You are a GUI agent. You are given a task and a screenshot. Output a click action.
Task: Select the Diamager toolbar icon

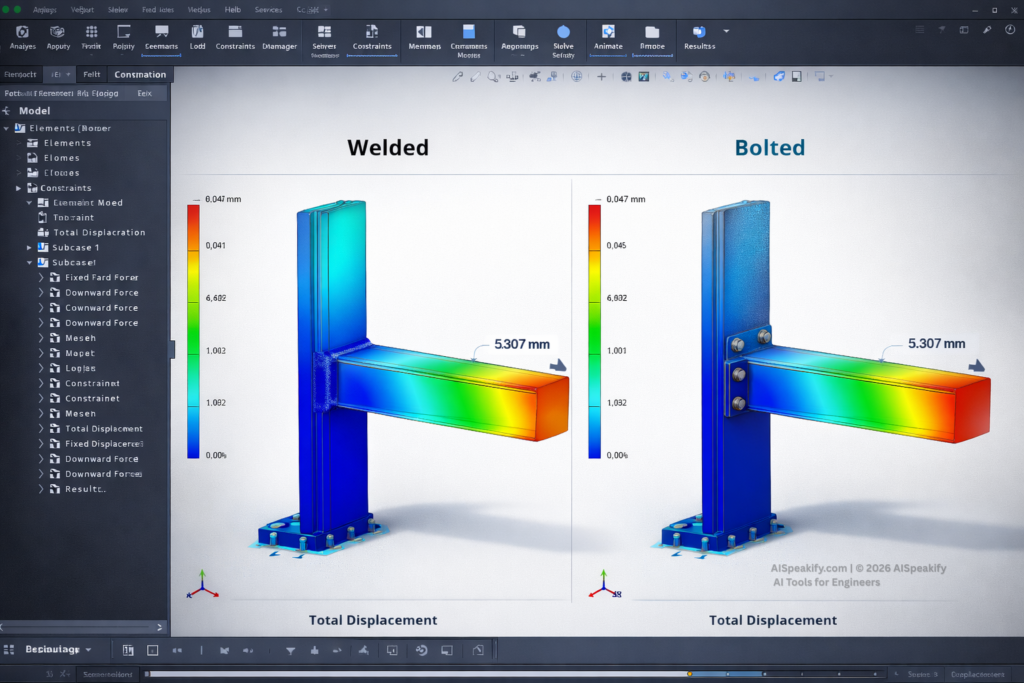279,37
